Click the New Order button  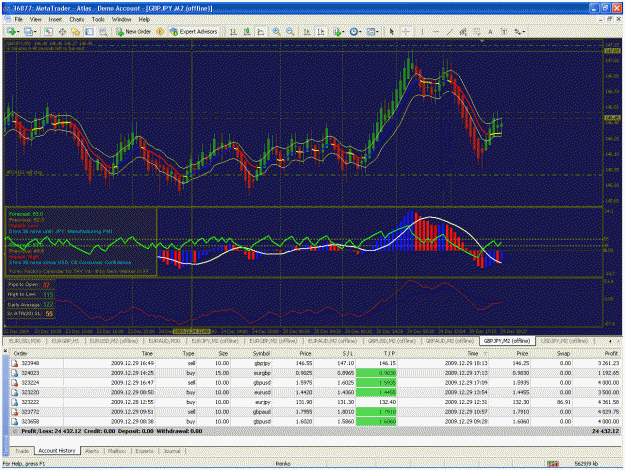coord(133,31)
